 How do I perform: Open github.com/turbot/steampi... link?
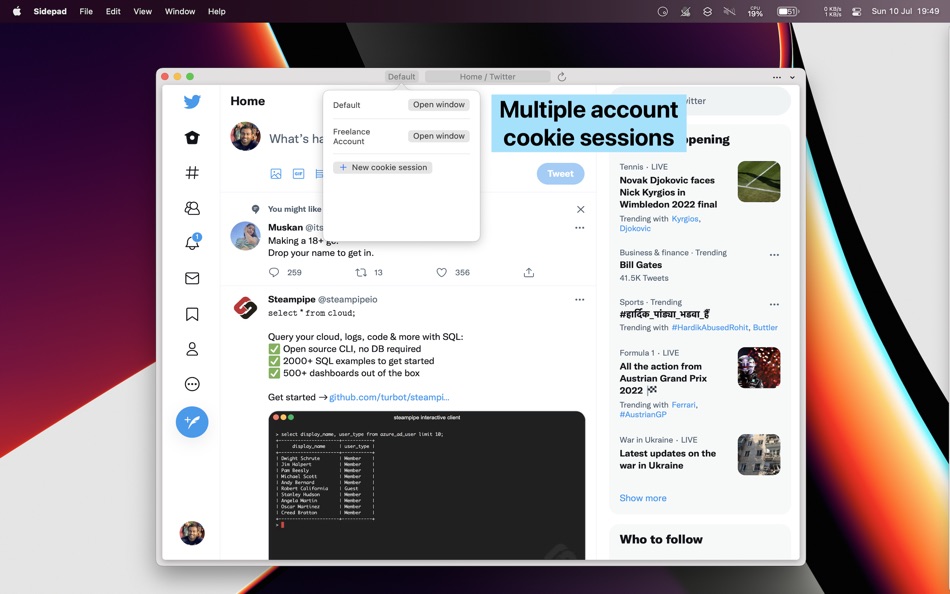pos(390,398)
